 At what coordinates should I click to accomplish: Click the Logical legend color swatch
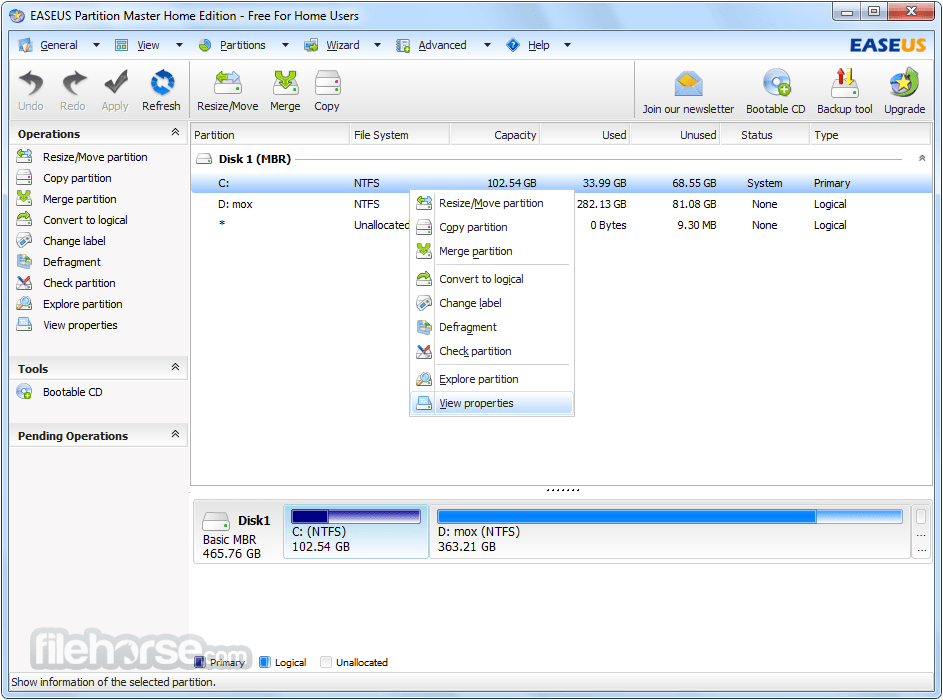[265, 662]
